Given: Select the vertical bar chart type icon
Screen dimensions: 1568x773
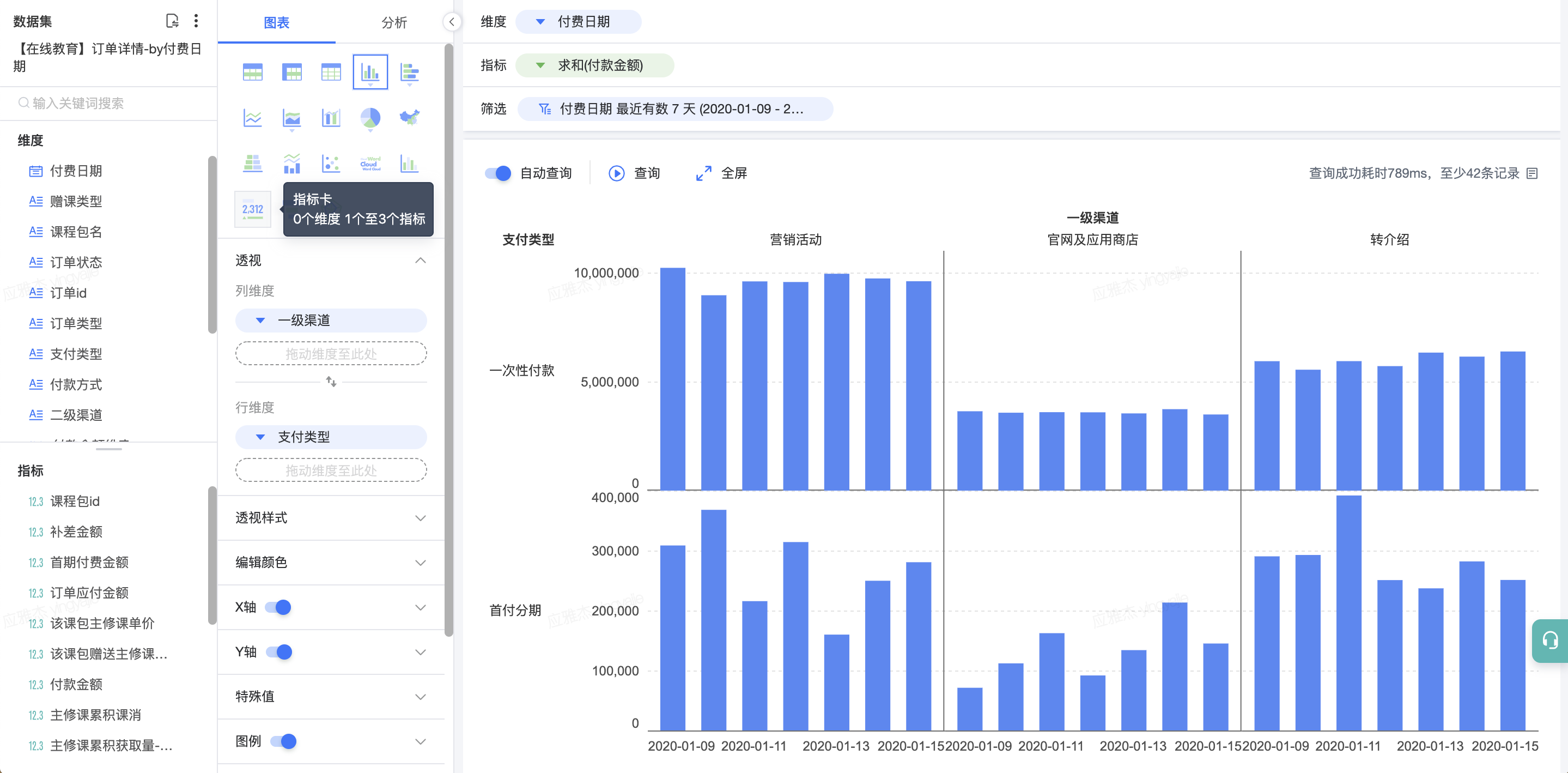Looking at the screenshot, I should 370,73.
